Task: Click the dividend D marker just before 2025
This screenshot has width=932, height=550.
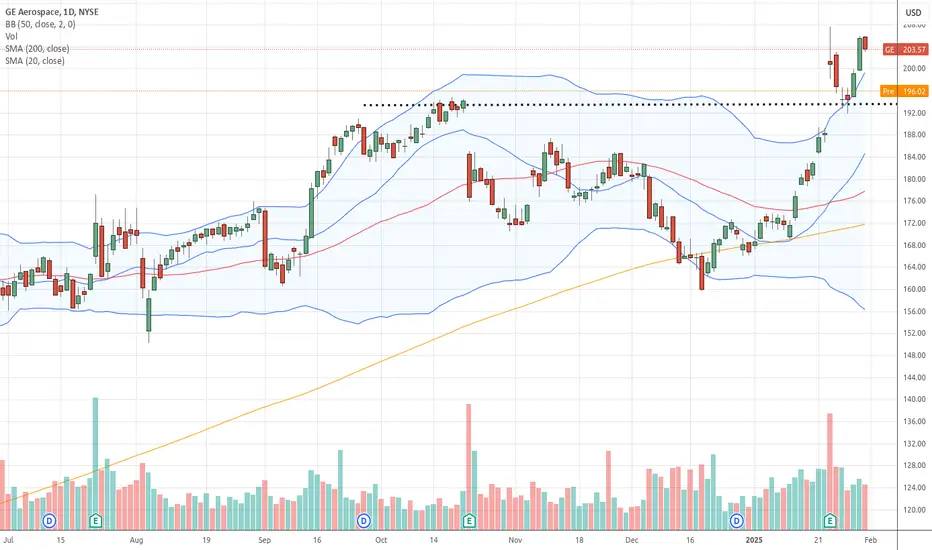Action: click(x=736, y=521)
